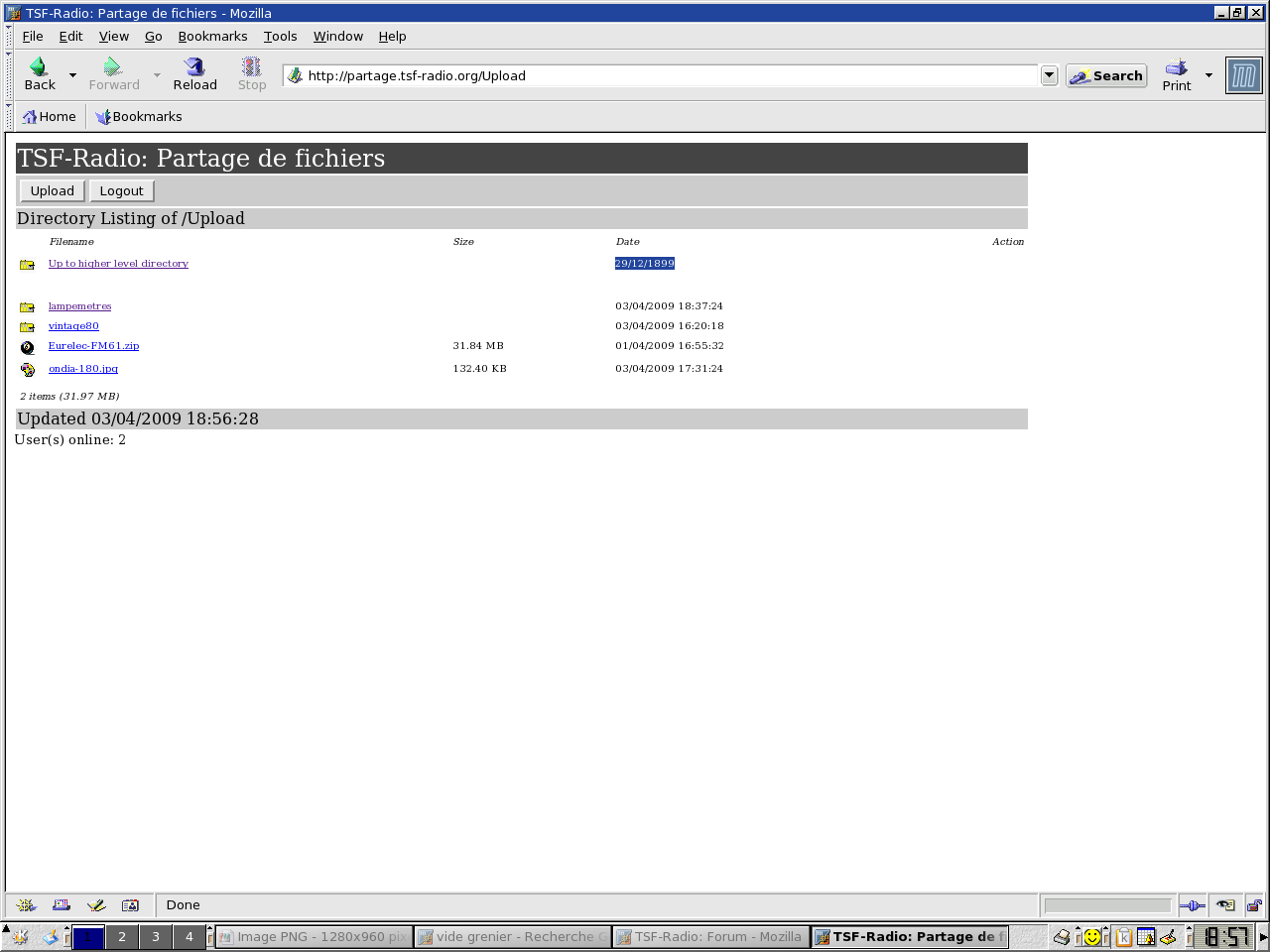The height and width of the screenshot is (952, 1270).
Task: Open Composer from the status bar pen icon
Action: (x=96, y=904)
